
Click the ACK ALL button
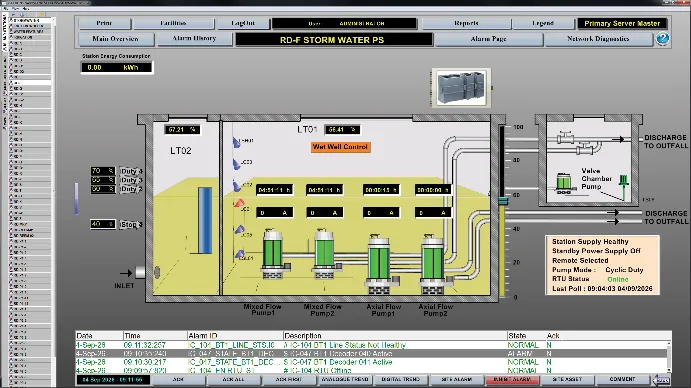pos(234,380)
